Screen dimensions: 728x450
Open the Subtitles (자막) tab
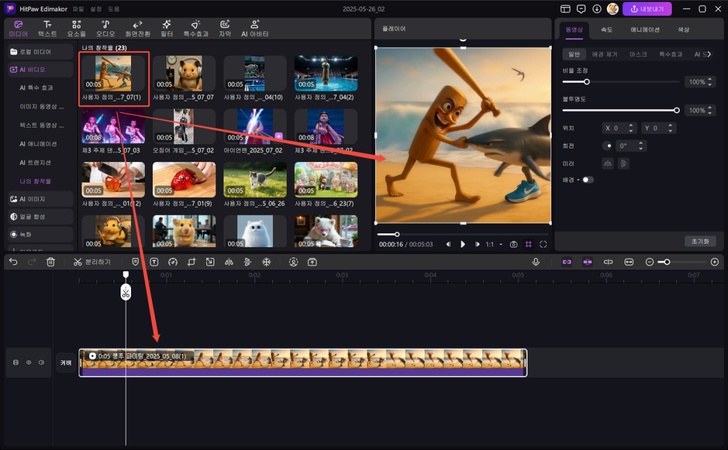[x=225, y=28]
